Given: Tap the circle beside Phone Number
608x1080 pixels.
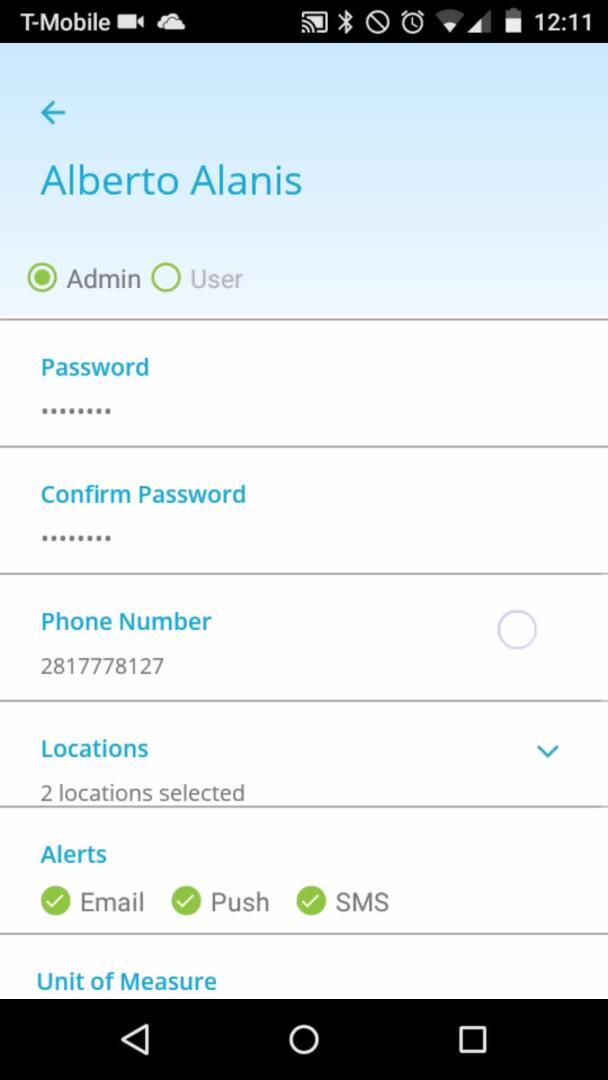Looking at the screenshot, I should (516, 630).
